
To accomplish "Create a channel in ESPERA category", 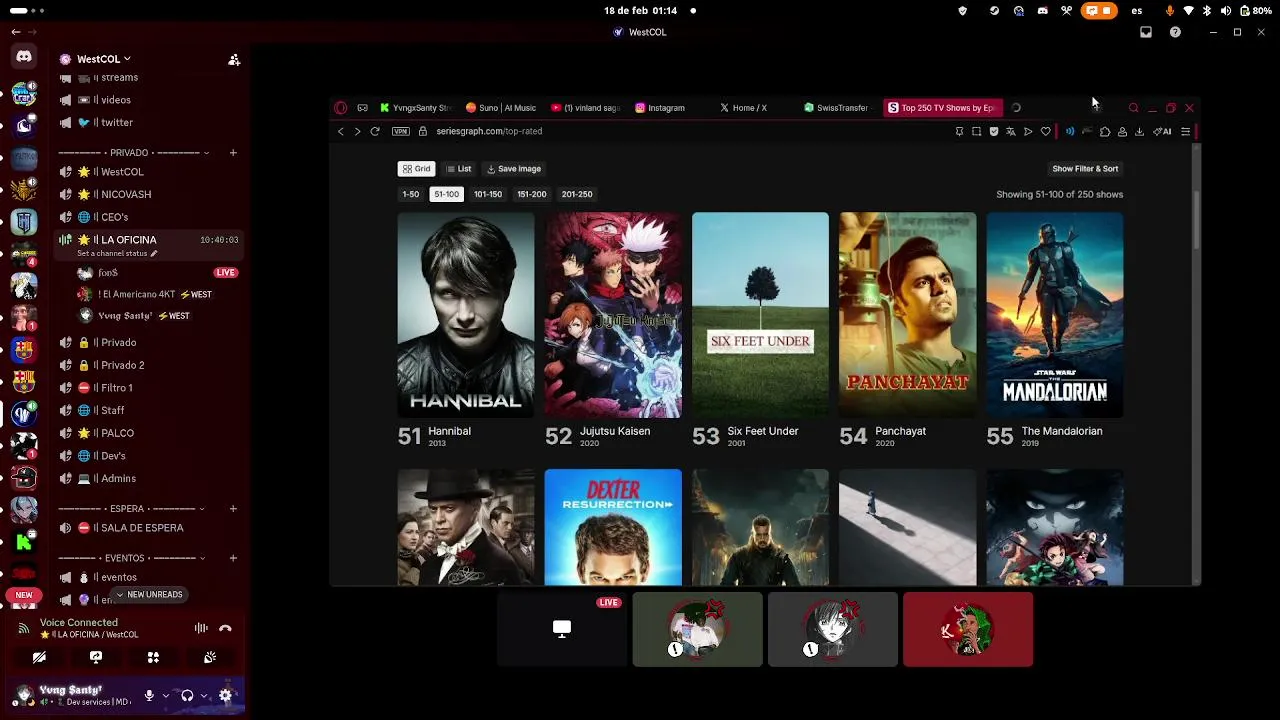I will pyautogui.click(x=233, y=508).
